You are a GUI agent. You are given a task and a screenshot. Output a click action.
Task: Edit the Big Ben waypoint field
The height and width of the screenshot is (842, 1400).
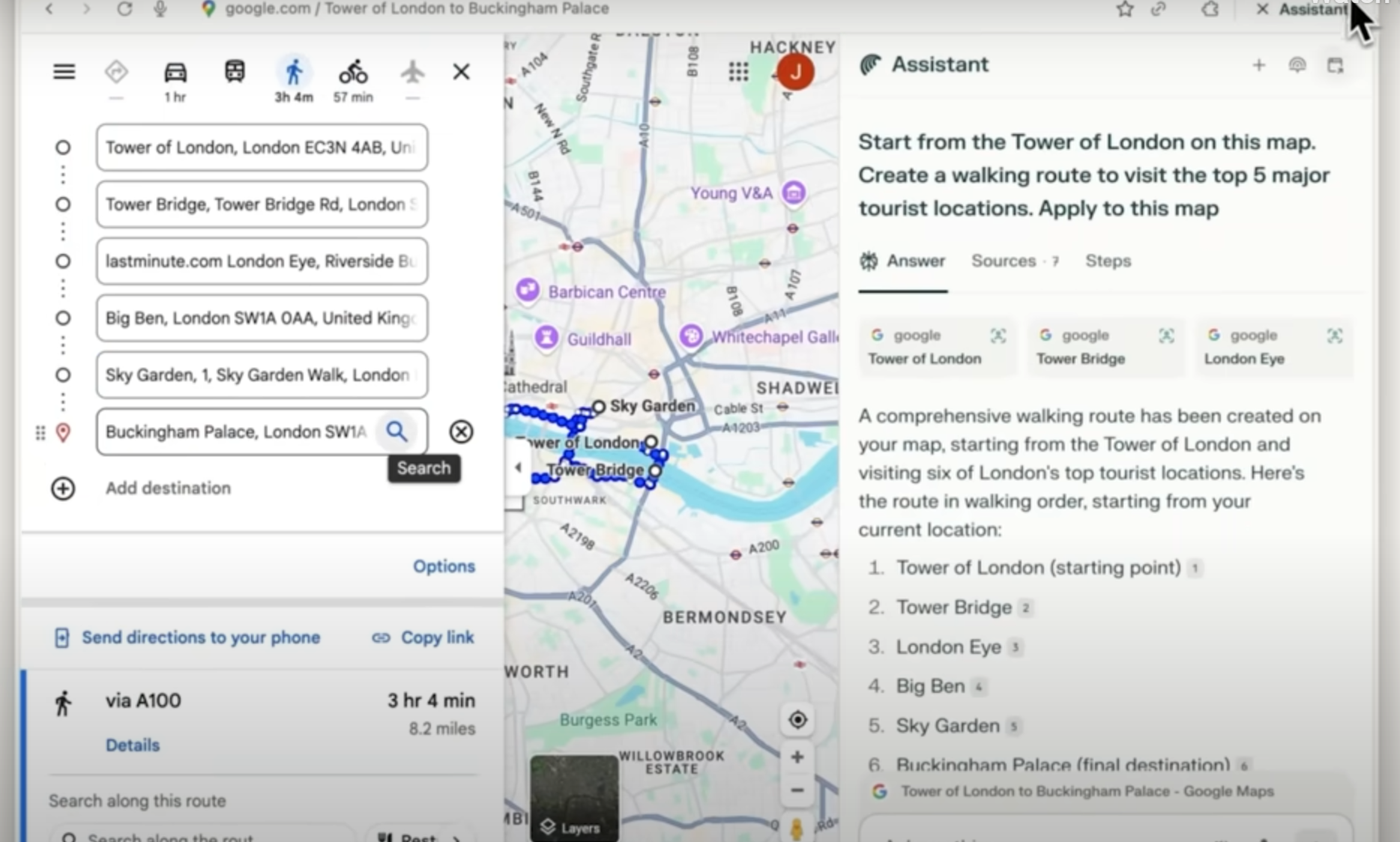(262, 318)
